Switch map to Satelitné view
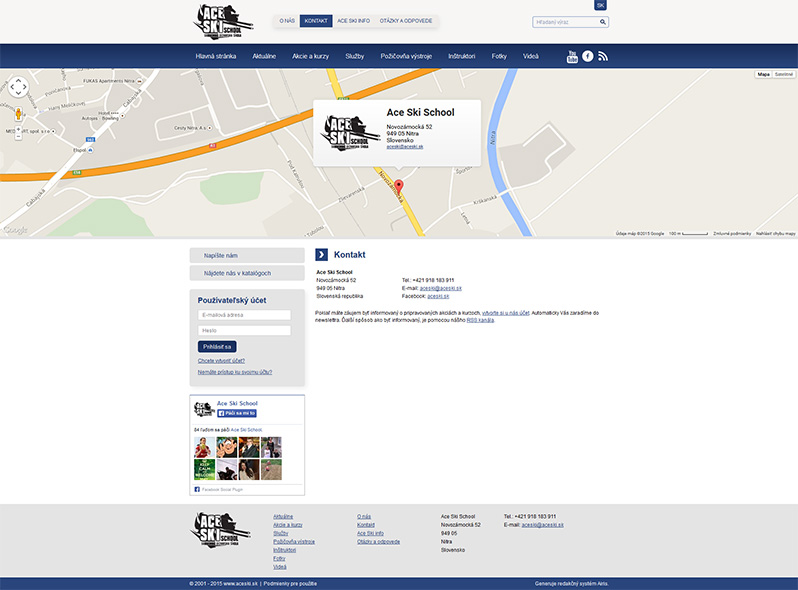The image size is (798, 590). click(x=784, y=74)
